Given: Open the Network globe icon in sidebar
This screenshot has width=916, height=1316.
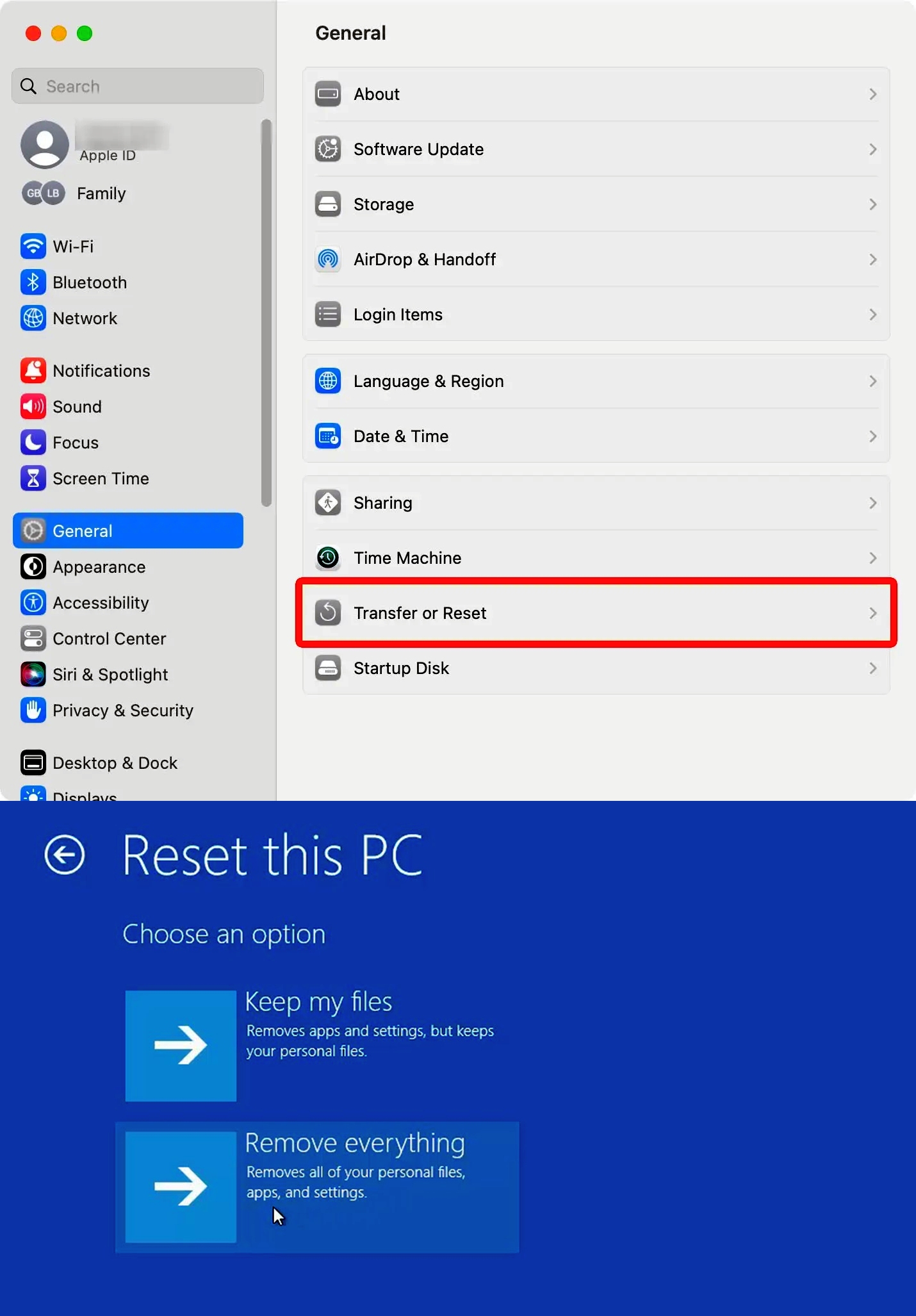Looking at the screenshot, I should [33, 318].
